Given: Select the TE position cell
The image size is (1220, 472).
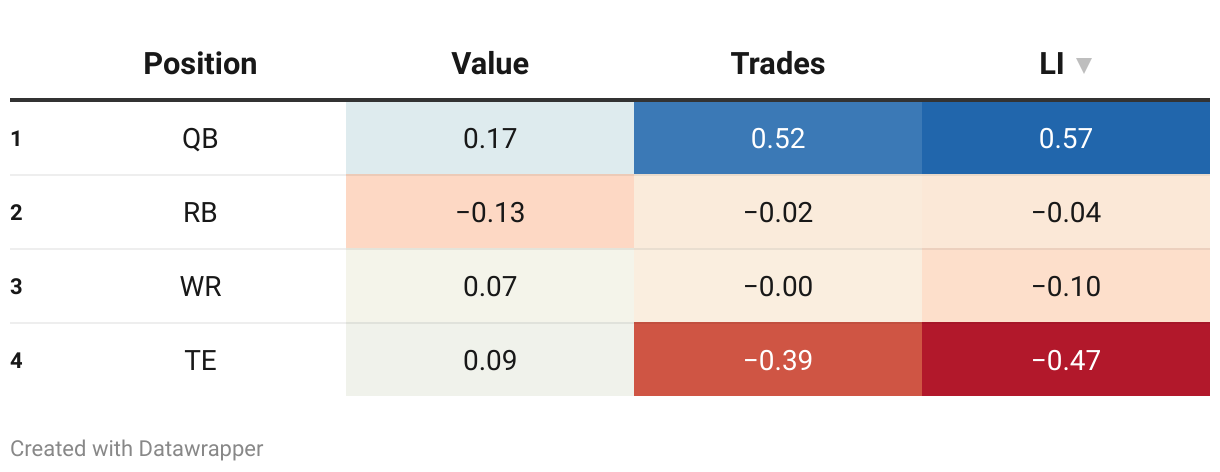Looking at the screenshot, I should [200, 360].
